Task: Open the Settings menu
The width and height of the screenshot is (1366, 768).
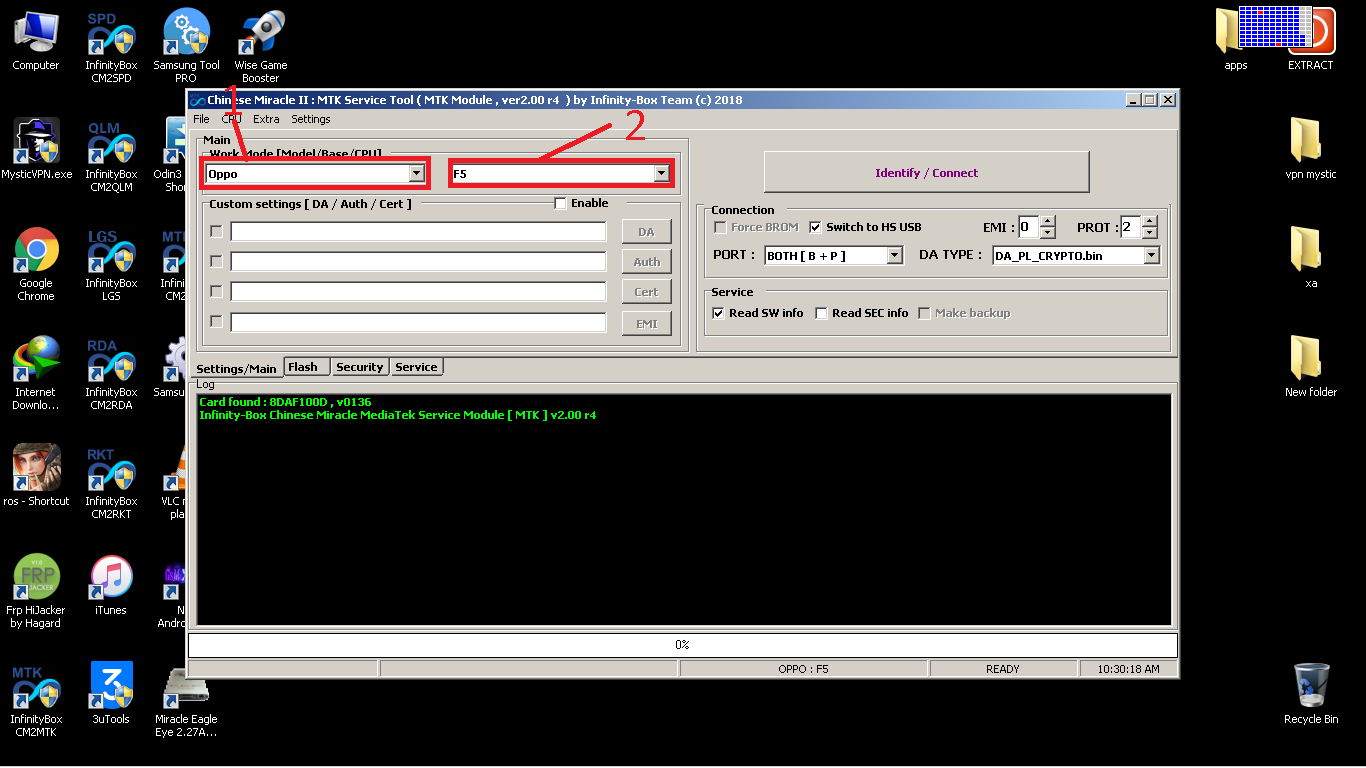Action: click(310, 119)
